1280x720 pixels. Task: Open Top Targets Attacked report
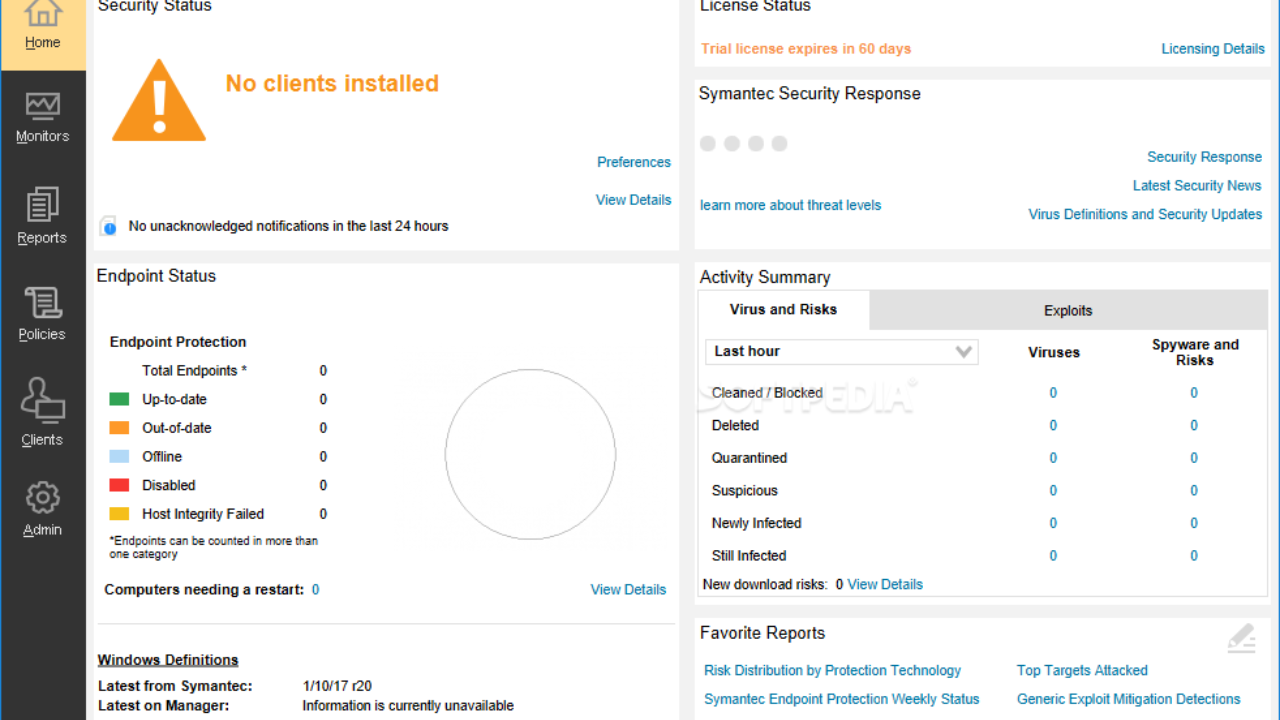pos(1082,671)
